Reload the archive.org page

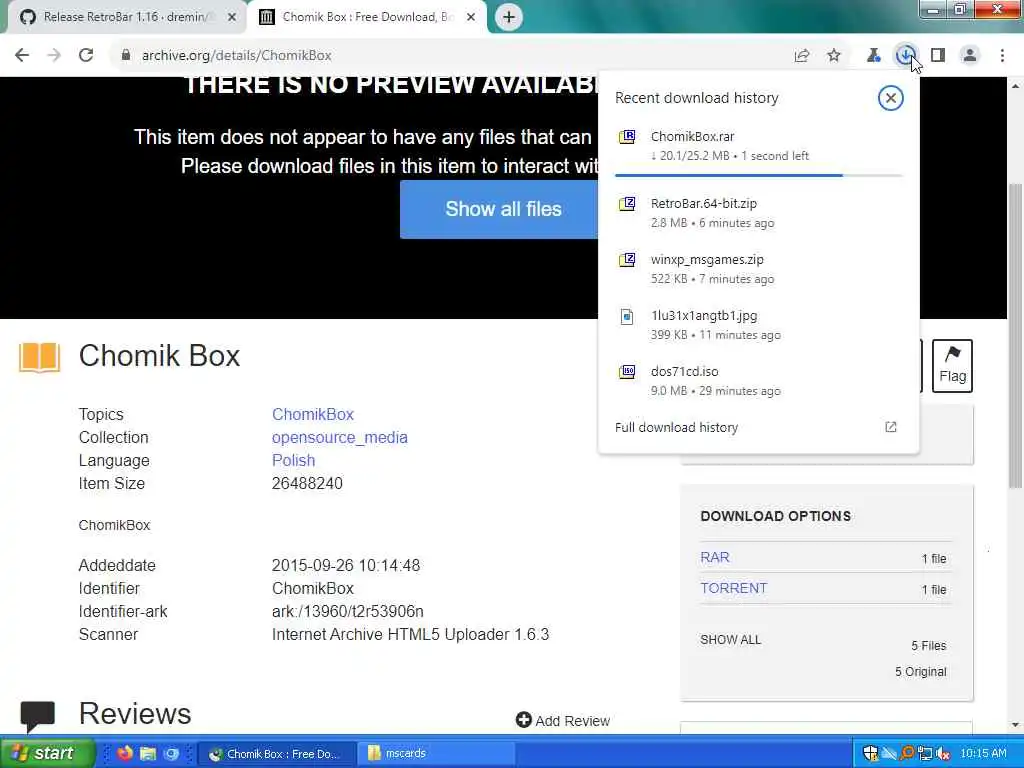coord(86,56)
